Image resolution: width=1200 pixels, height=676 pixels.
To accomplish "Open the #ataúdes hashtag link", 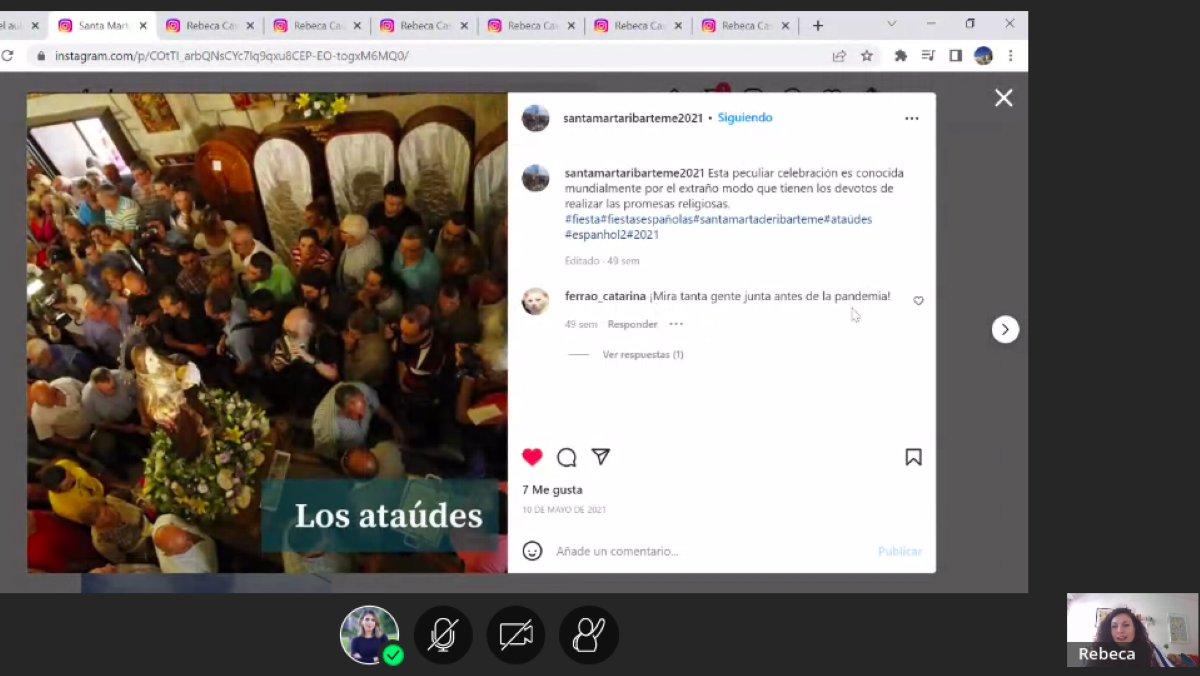I will tap(848, 219).
